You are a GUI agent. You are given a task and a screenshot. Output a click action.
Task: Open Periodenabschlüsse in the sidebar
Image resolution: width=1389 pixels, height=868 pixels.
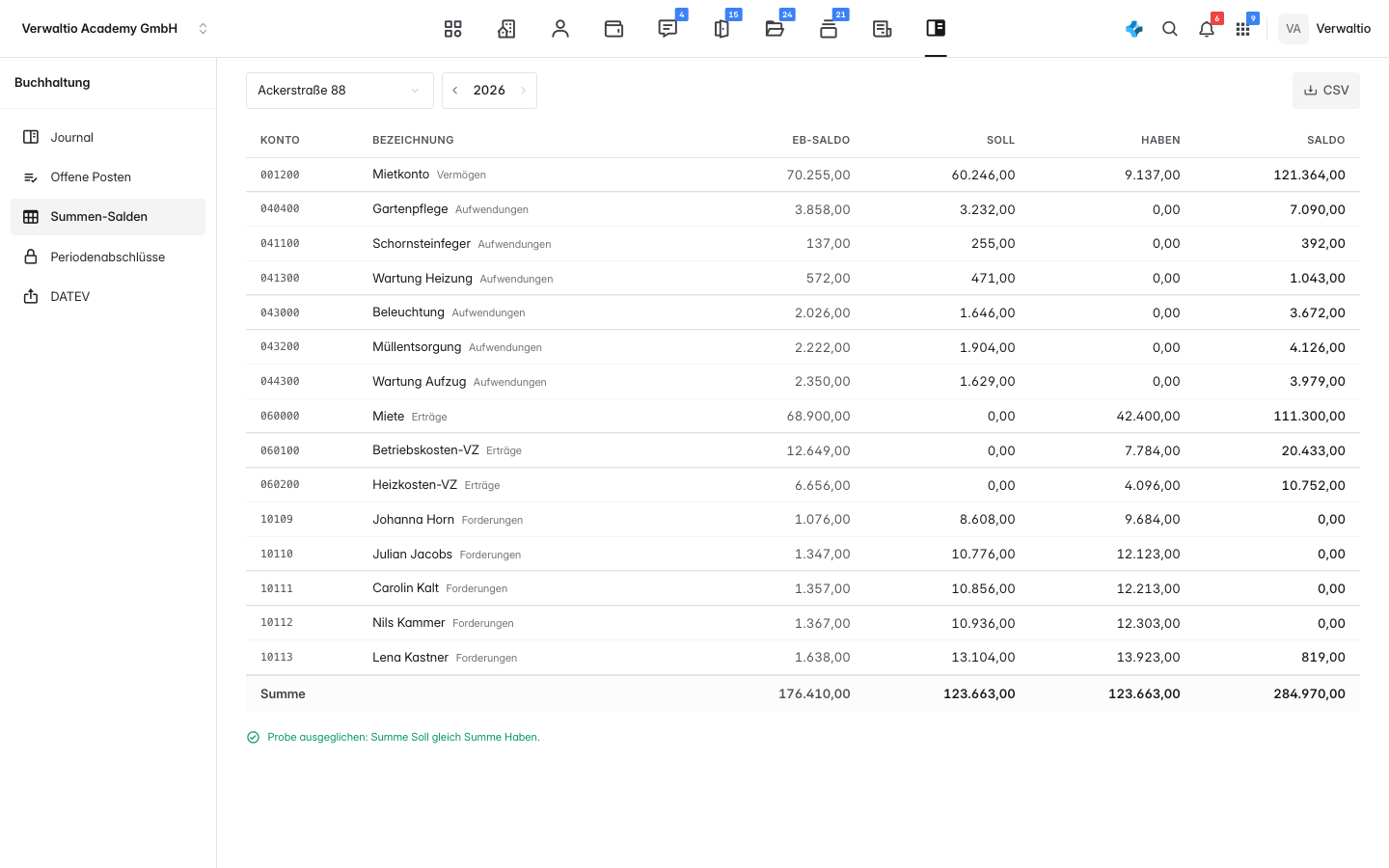[108, 257]
